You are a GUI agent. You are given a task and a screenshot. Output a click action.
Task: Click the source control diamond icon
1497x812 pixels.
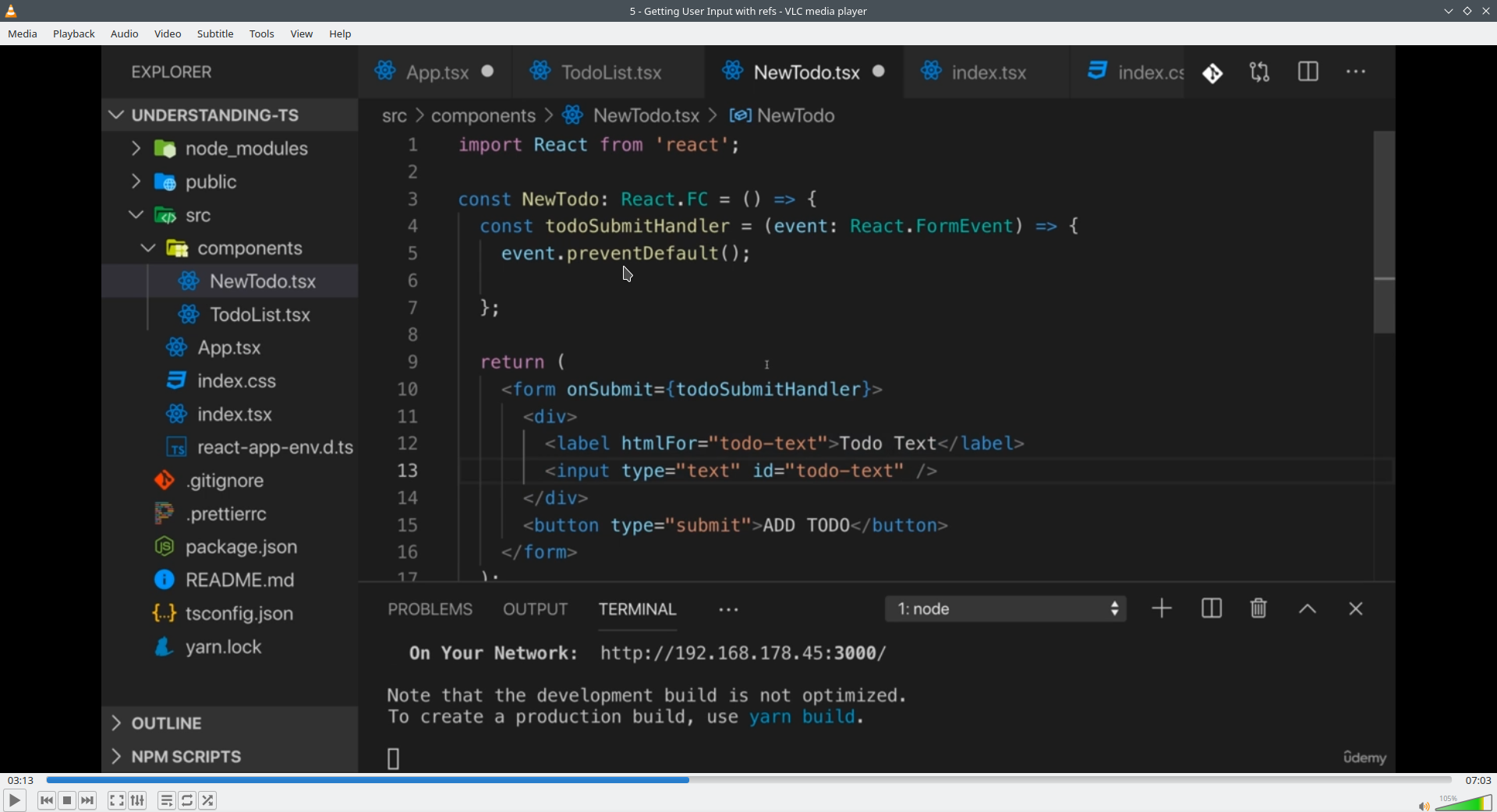click(x=1212, y=73)
